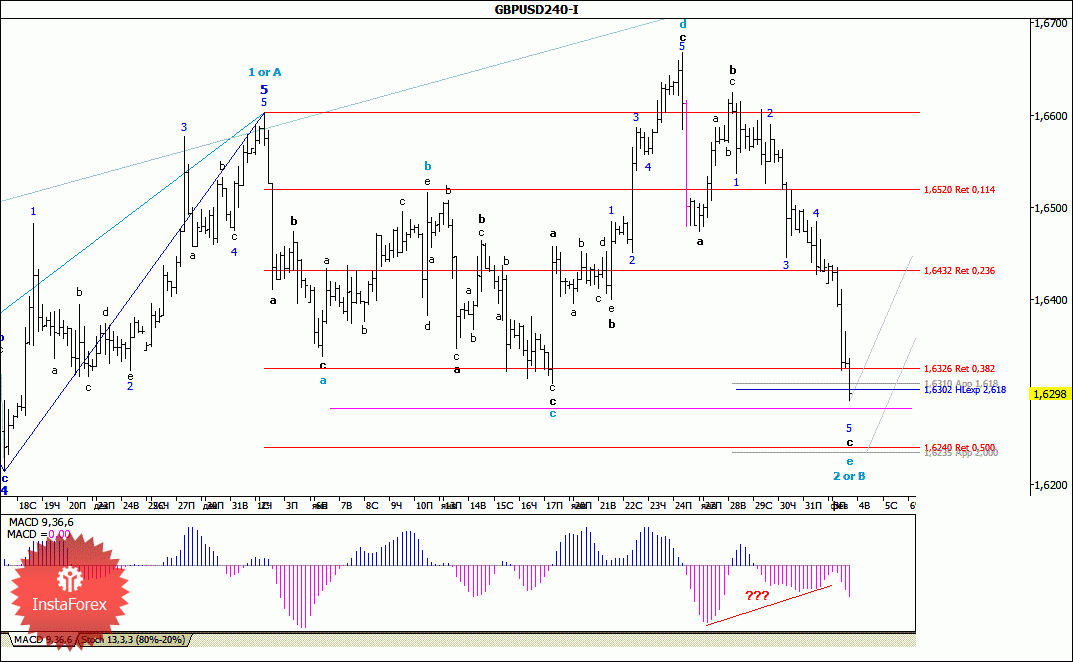Select the MACD 9,36,6 indicator tab

[x=42, y=639]
